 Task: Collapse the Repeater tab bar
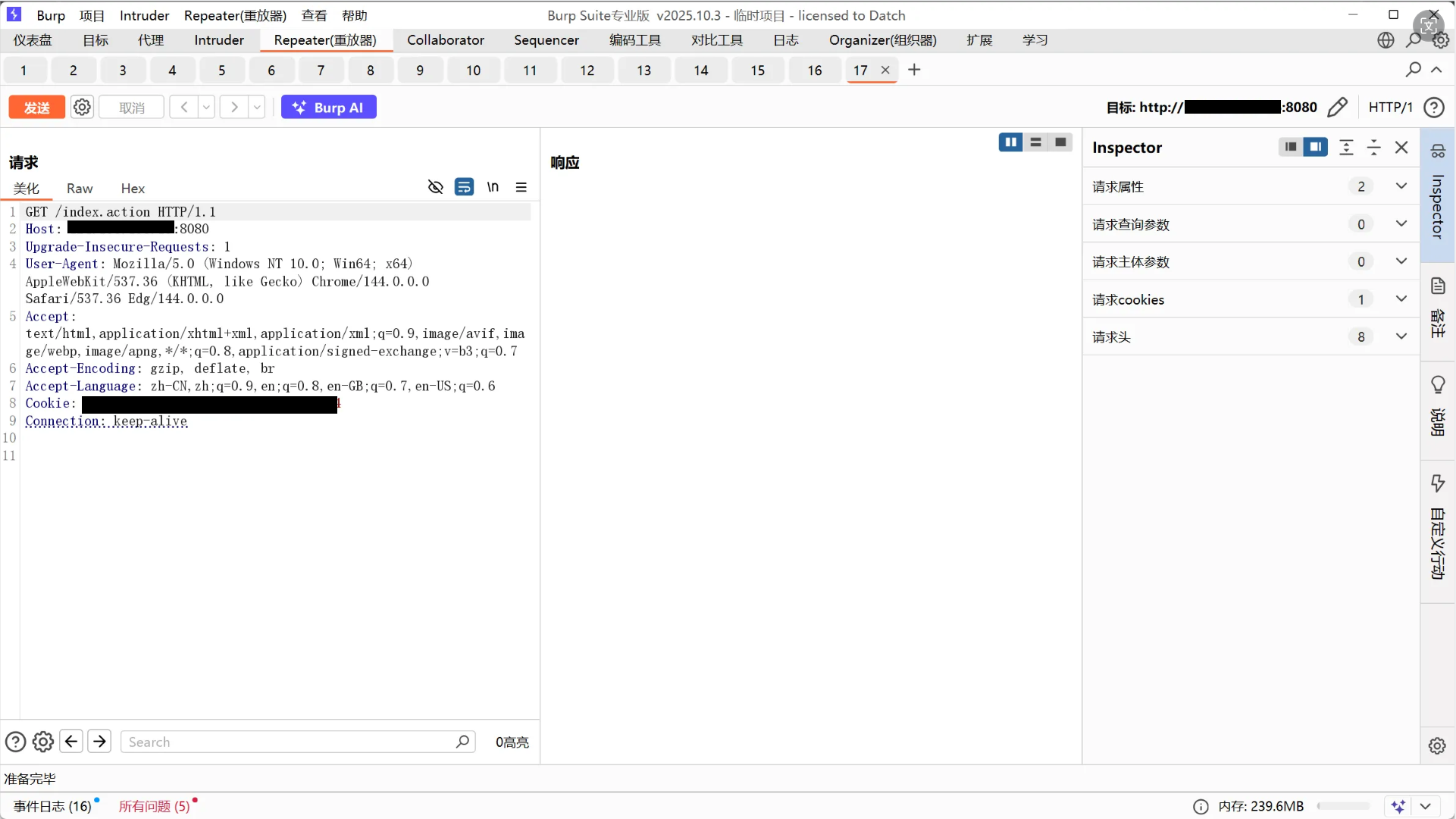pos(1437,70)
